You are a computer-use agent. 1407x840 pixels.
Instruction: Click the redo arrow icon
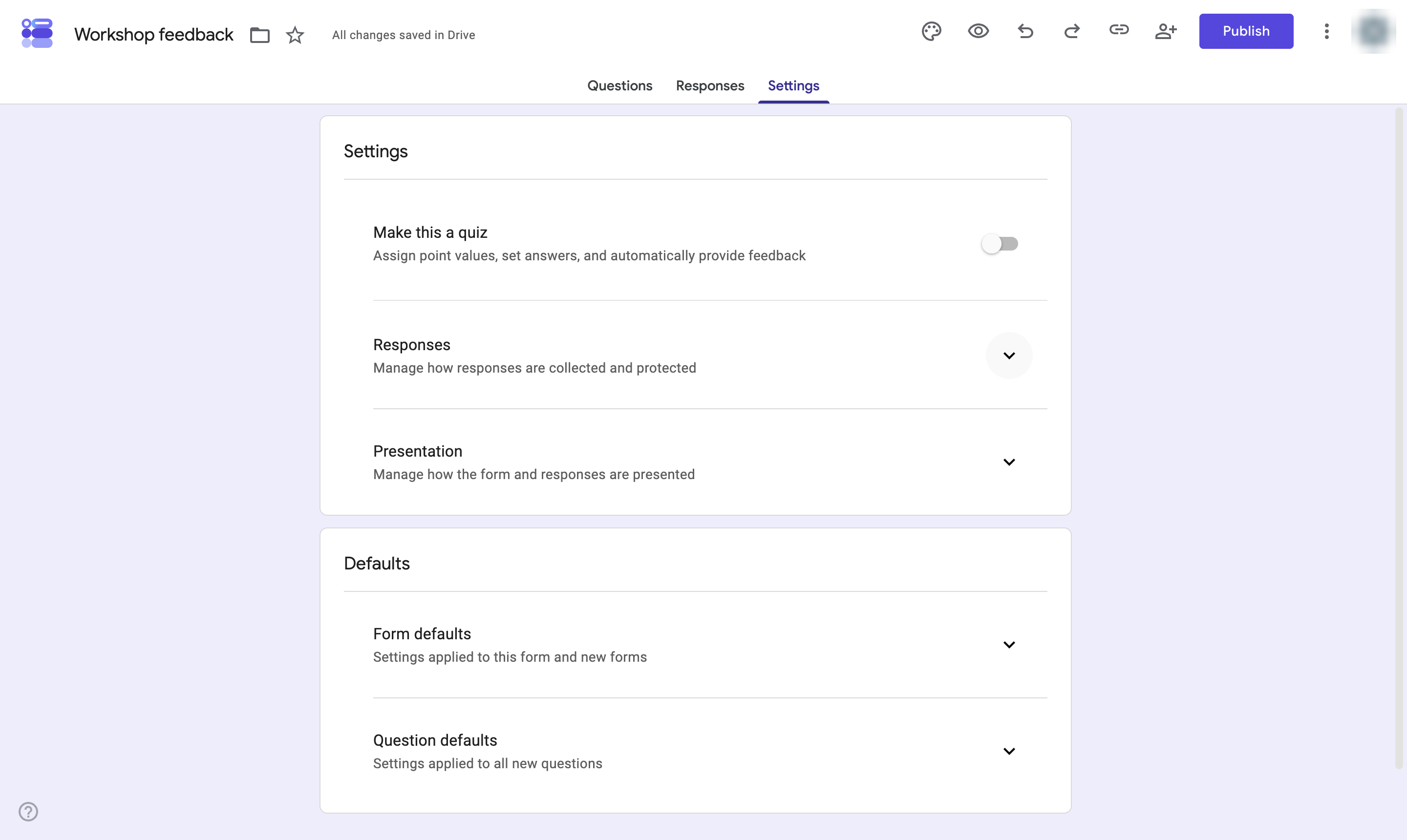(x=1072, y=31)
